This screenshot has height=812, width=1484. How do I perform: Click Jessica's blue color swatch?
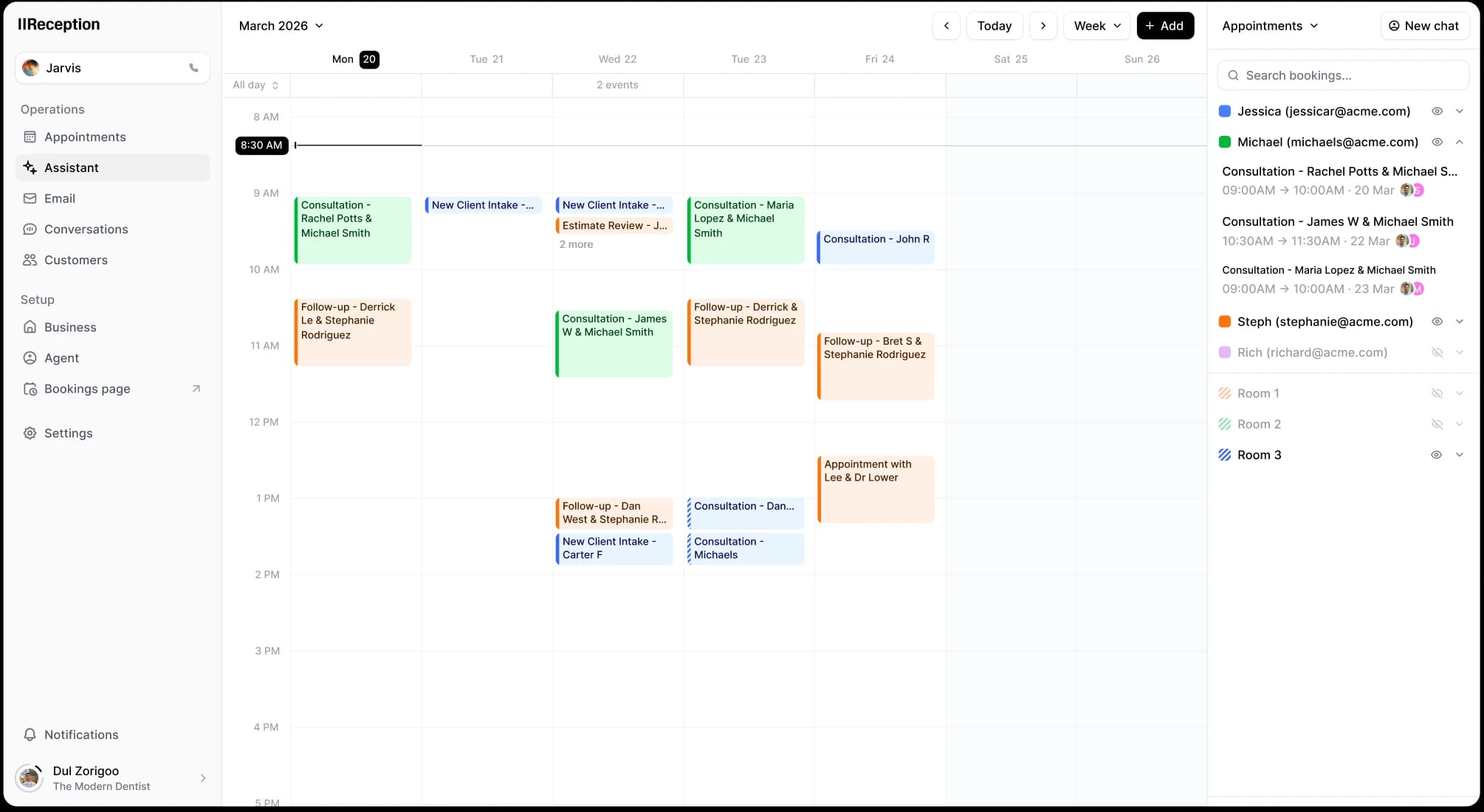click(x=1225, y=111)
